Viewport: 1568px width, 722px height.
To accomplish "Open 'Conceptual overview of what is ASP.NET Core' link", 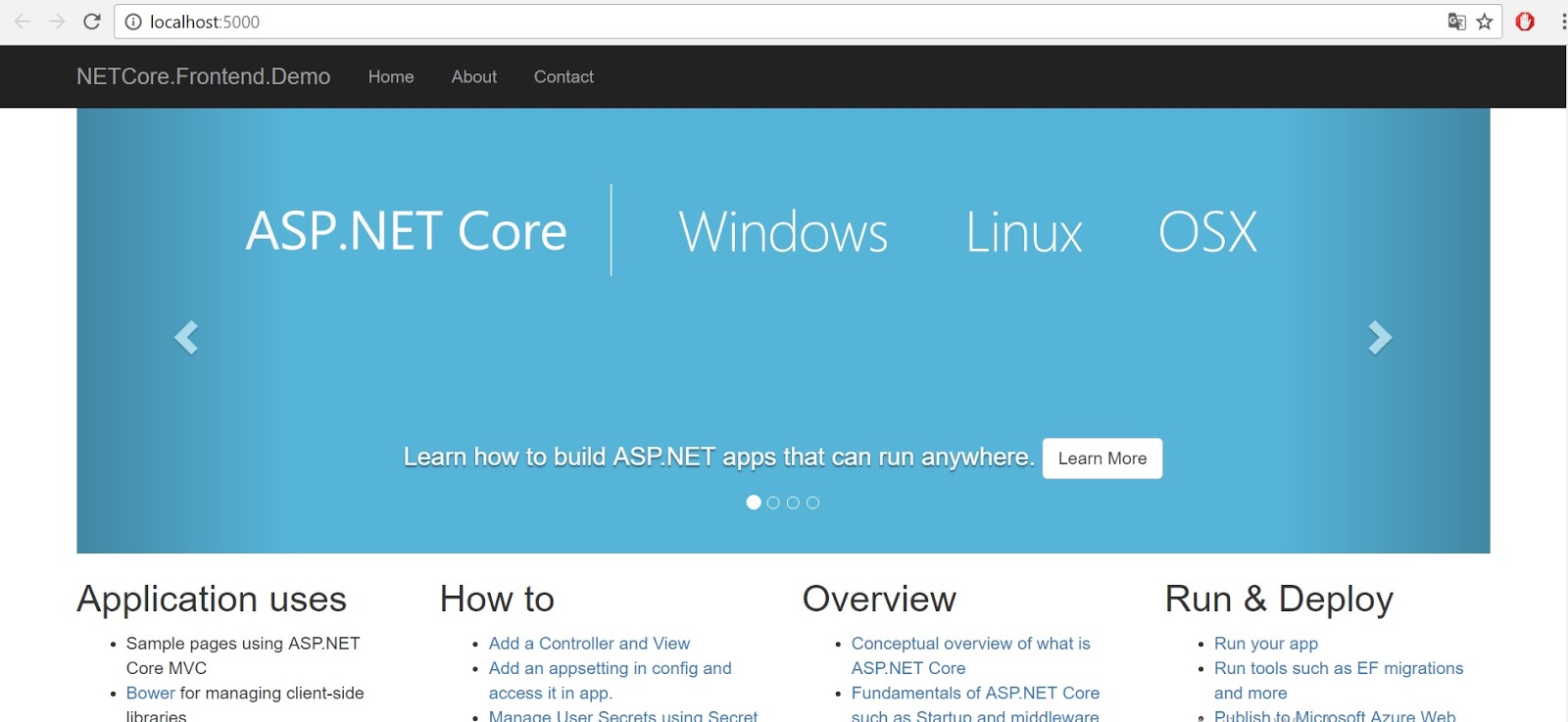I will (x=970, y=655).
